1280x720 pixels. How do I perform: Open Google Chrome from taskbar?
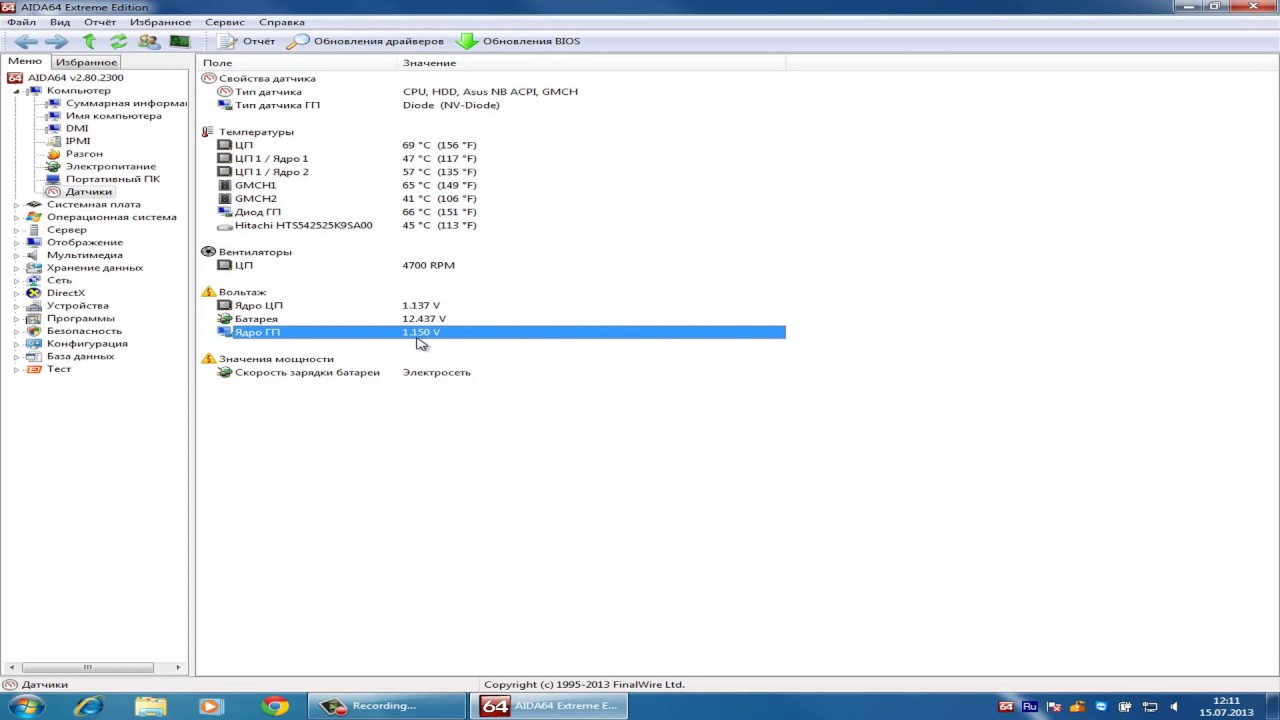275,706
